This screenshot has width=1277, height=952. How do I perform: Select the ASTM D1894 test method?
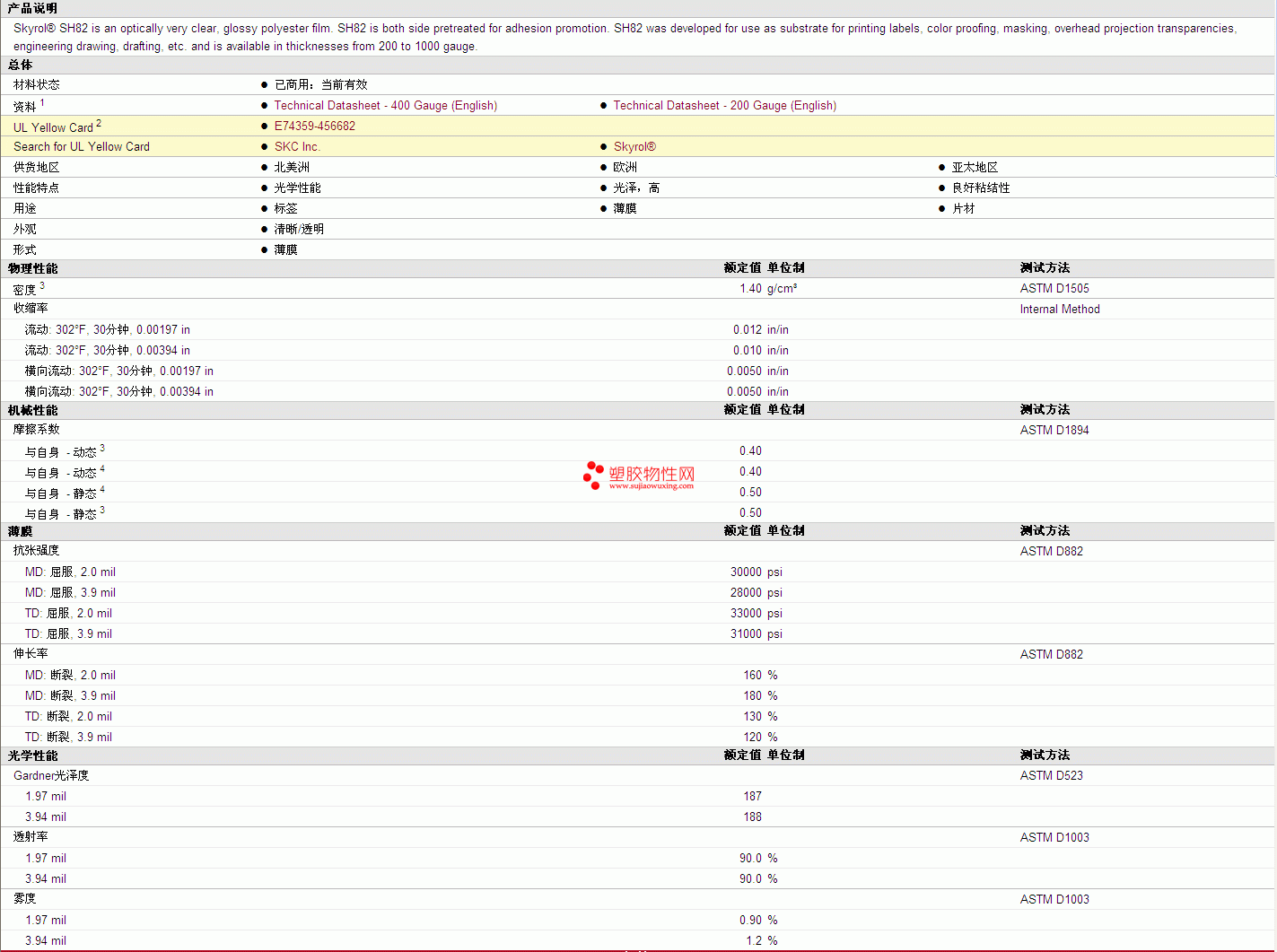point(1054,430)
